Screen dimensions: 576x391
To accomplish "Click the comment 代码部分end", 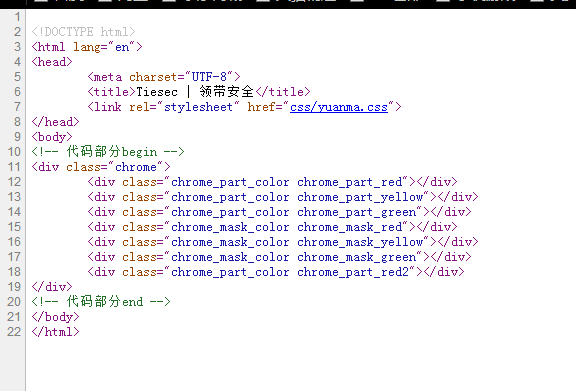I will point(101,301).
